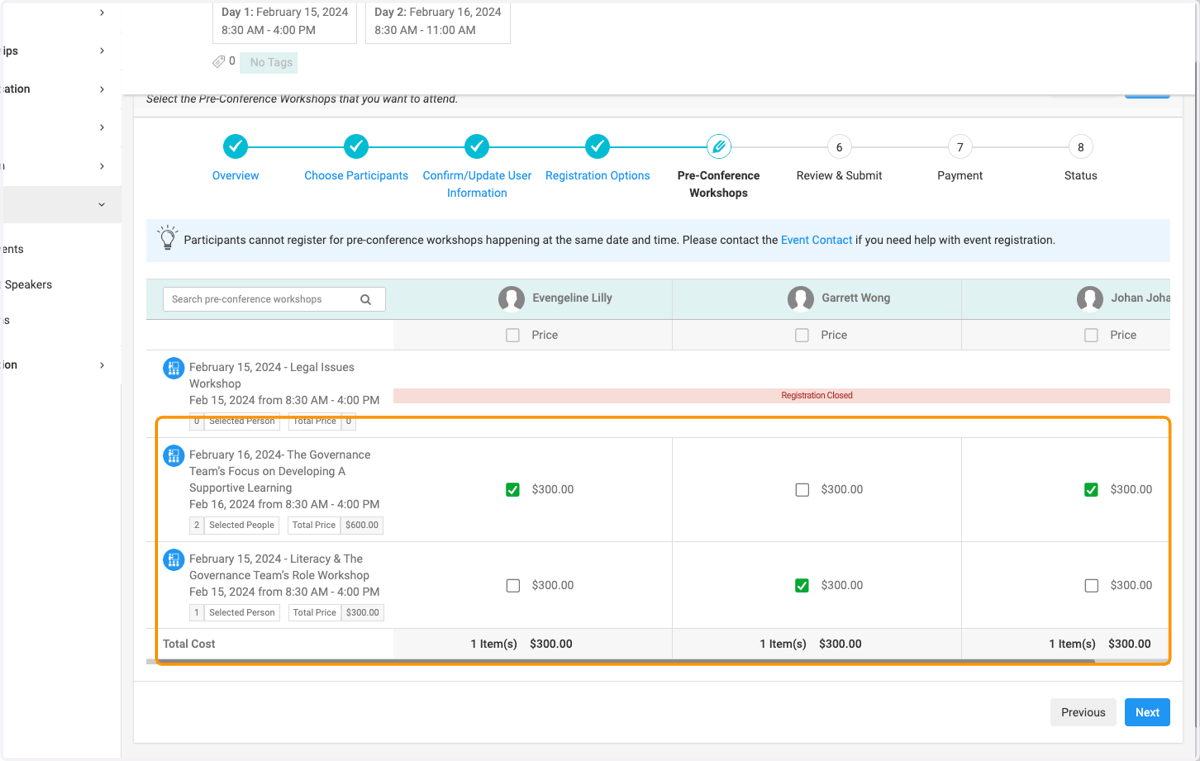
Task: Click the Previous button
Action: (x=1083, y=712)
